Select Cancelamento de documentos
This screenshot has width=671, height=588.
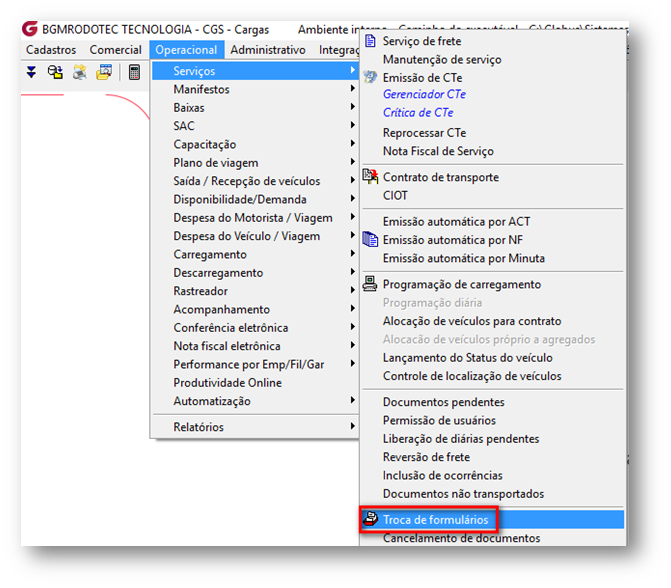tap(461, 538)
